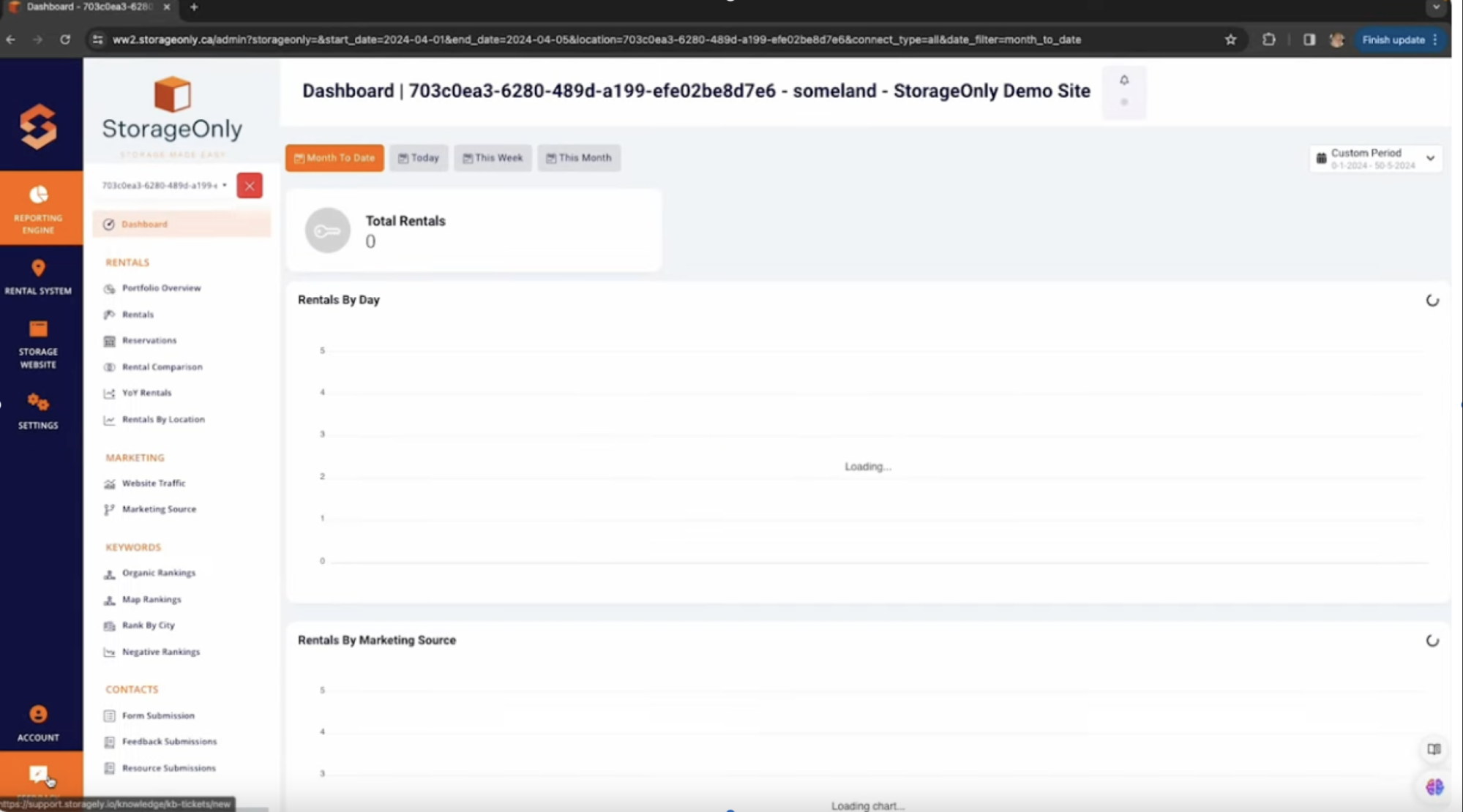Open Marketing Source report
Screen dimensions: 1463x812
click(x=159, y=509)
